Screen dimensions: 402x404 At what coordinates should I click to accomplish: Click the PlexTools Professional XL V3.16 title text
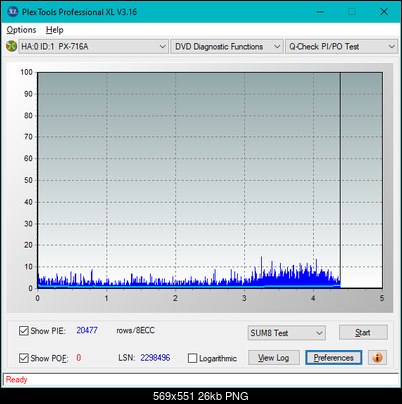pyautogui.click(x=79, y=12)
